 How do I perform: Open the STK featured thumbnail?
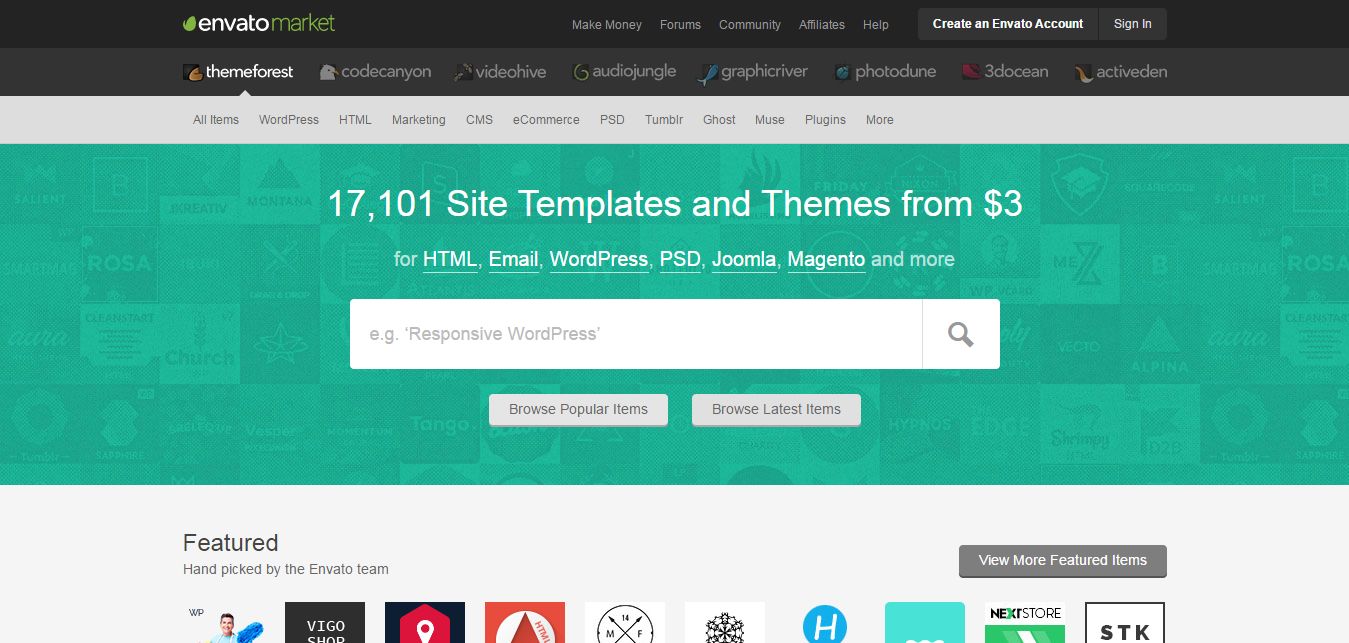tap(1125, 622)
